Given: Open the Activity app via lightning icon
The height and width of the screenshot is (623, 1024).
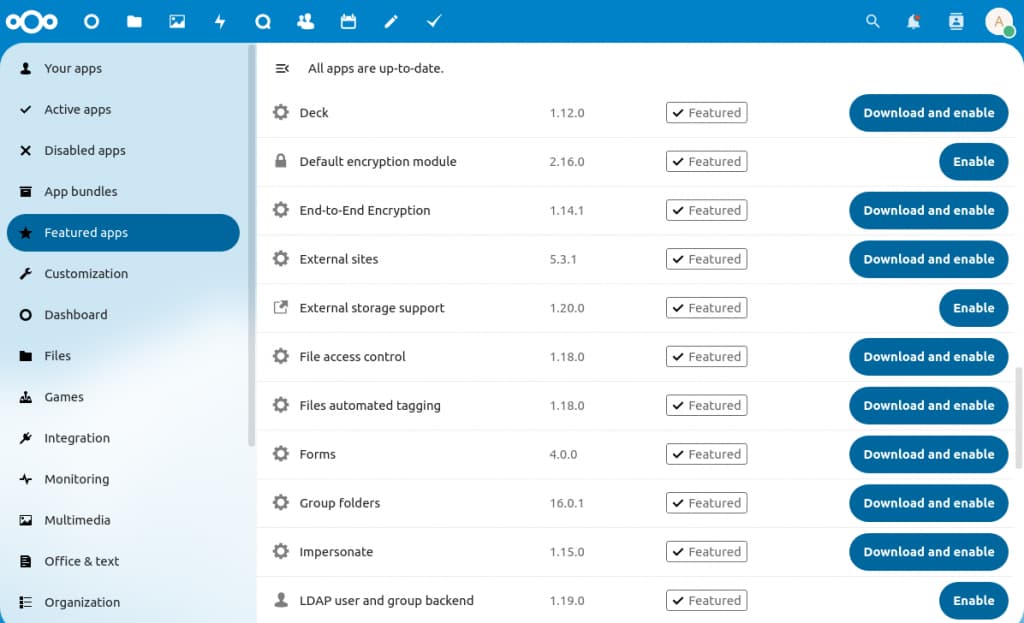Looking at the screenshot, I should 221,21.
